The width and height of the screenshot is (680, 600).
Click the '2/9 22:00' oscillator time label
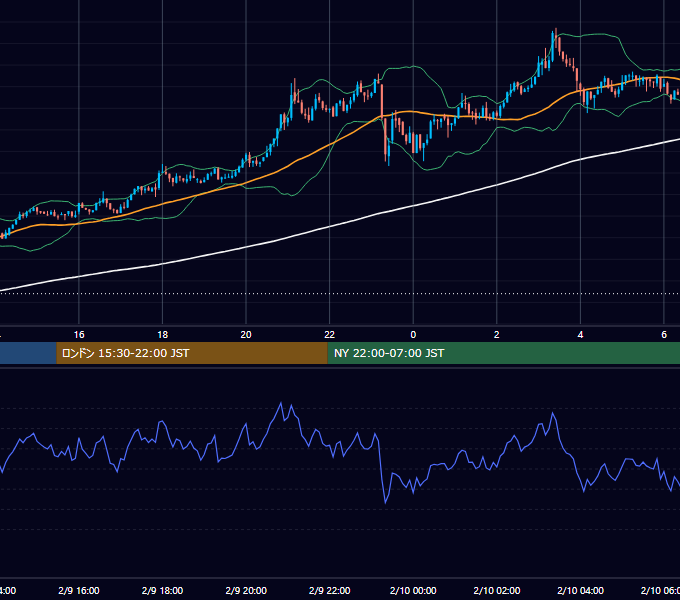(330, 590)
